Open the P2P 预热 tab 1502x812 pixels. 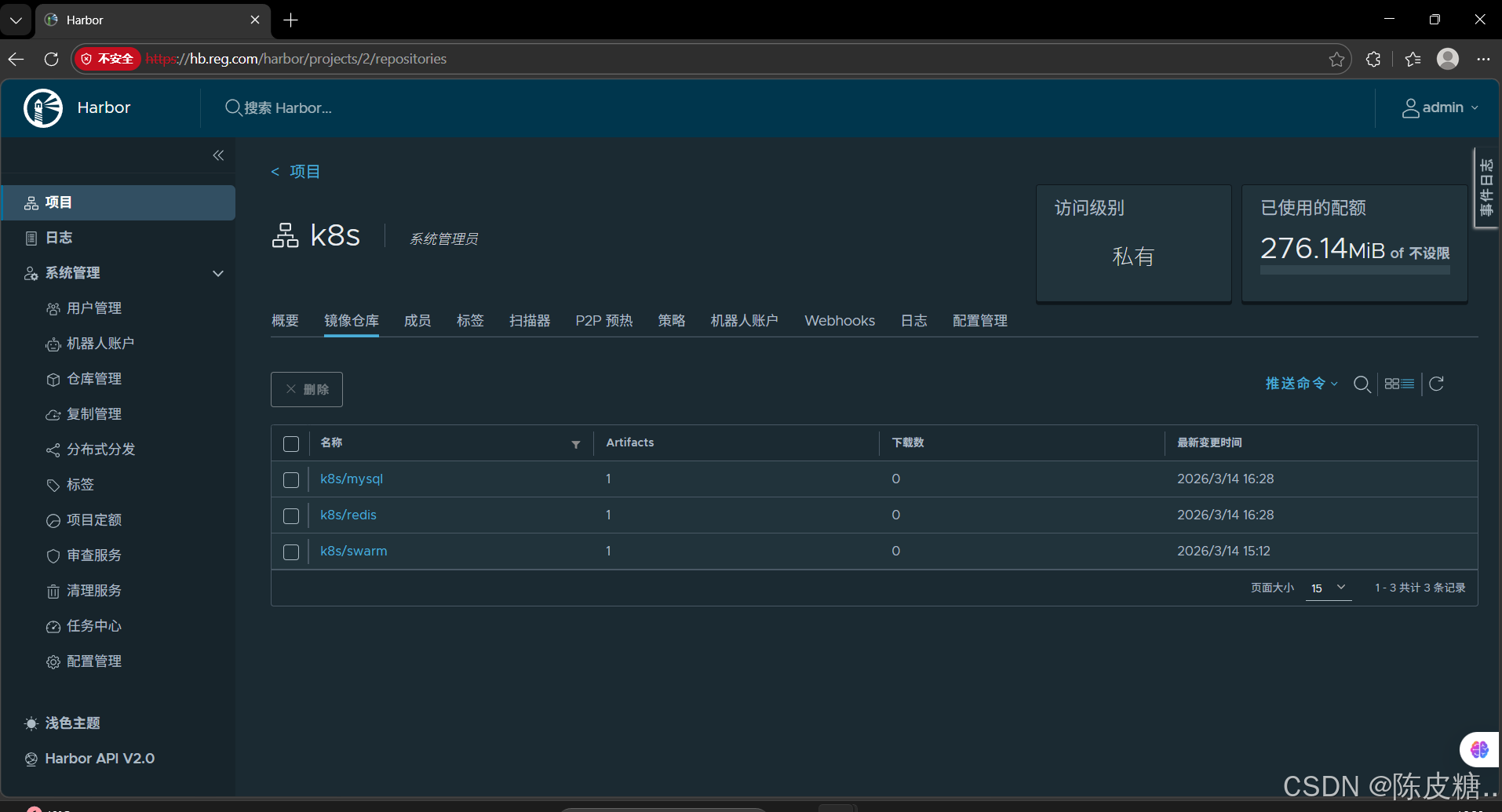[604, 321]
